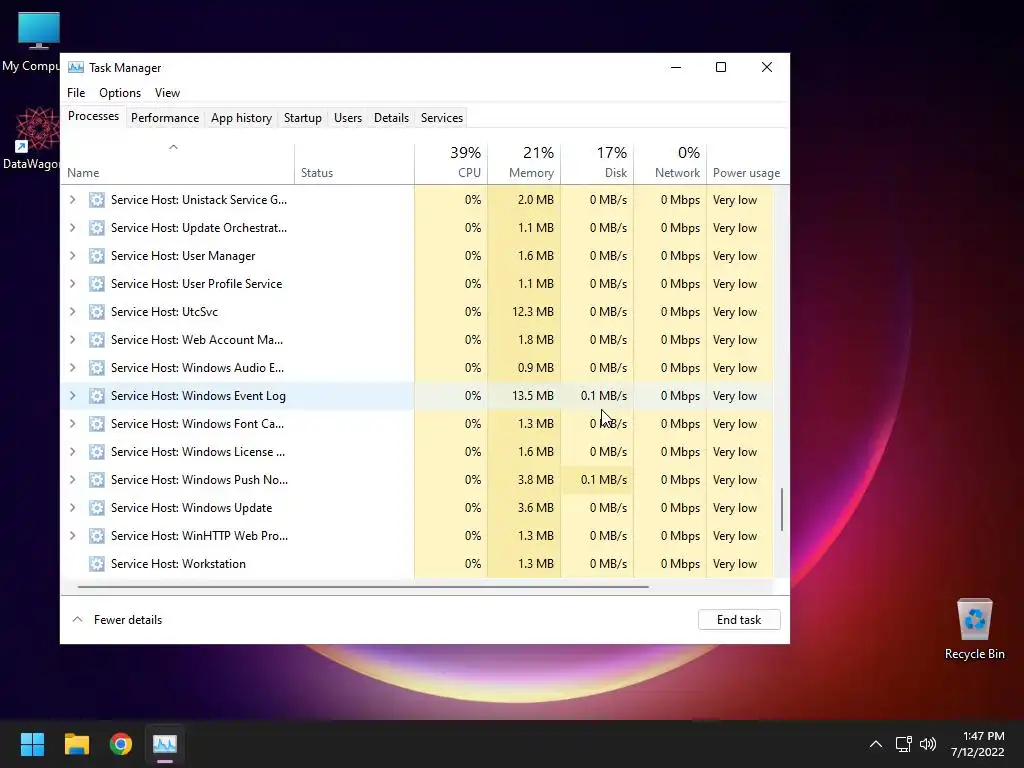Expand Service Host: WinHTTP Web Proxy
Viewport: 1024px width, 768px height.
[72, 536]
